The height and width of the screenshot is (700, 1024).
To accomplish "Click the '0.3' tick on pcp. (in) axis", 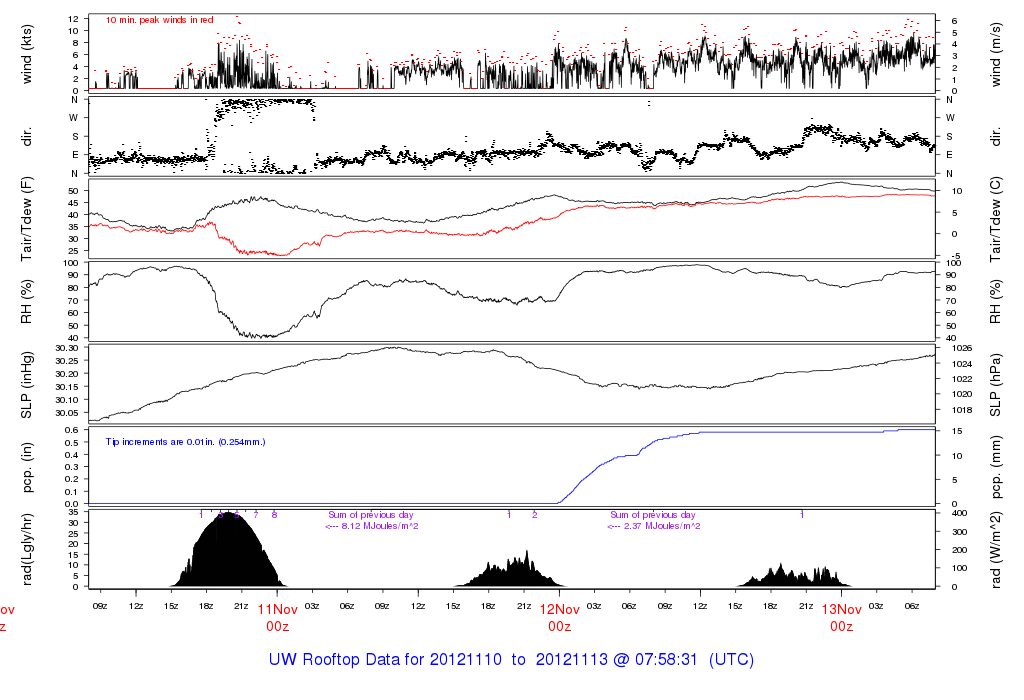I will 72,467.
